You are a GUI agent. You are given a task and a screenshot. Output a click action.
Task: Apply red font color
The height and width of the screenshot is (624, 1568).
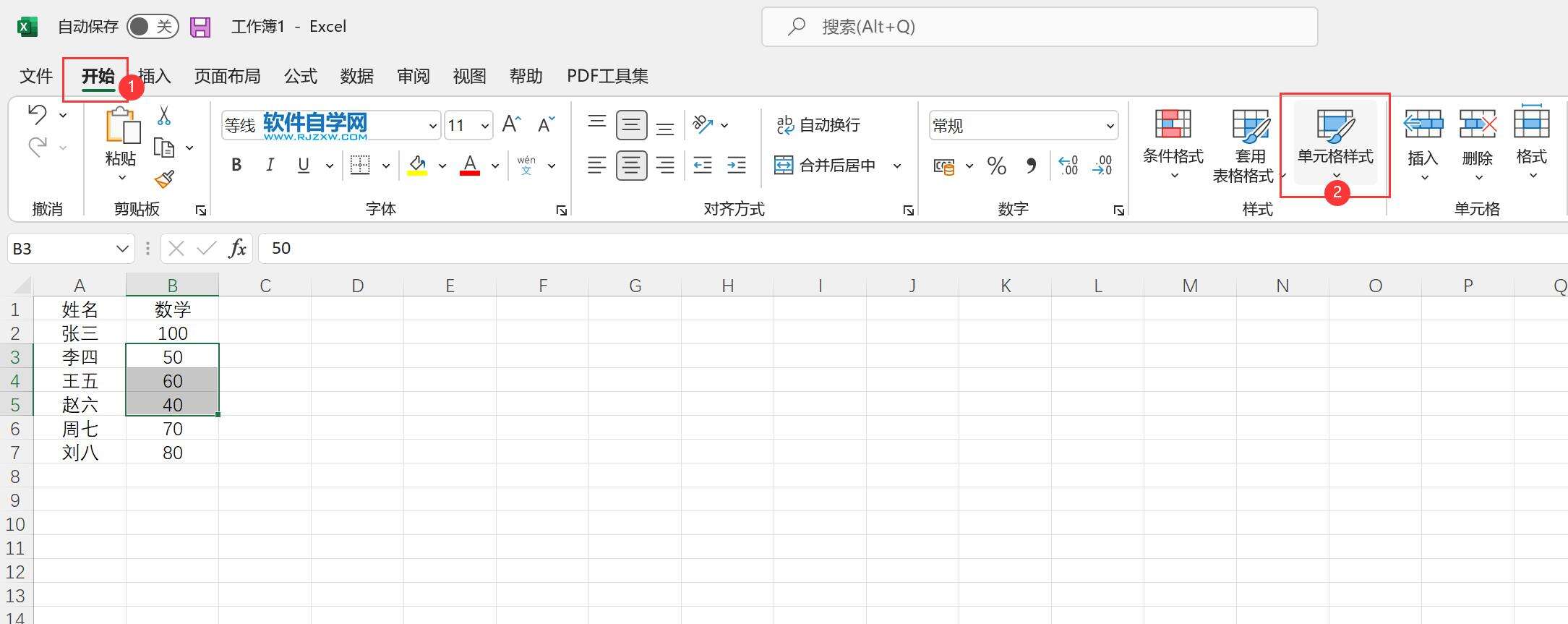click(470, 166)
